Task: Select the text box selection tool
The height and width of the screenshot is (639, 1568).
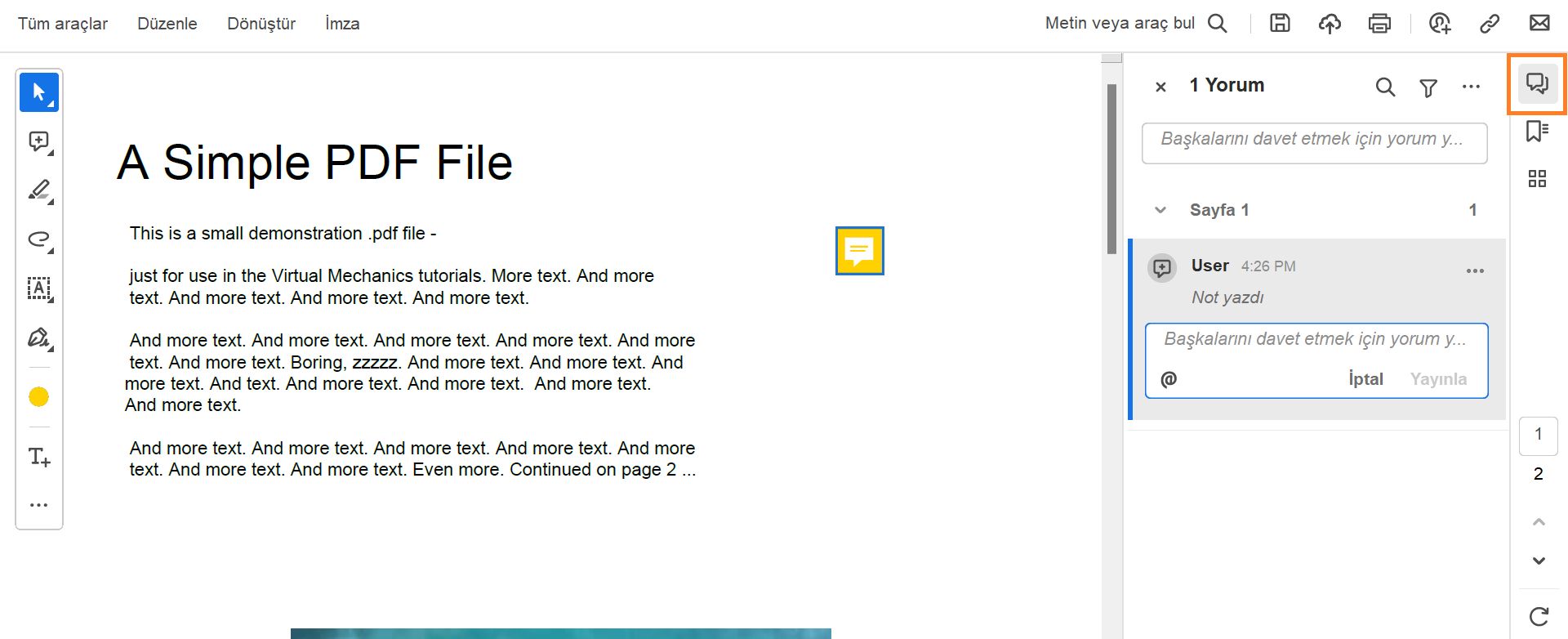Action: tap(39, 288)
